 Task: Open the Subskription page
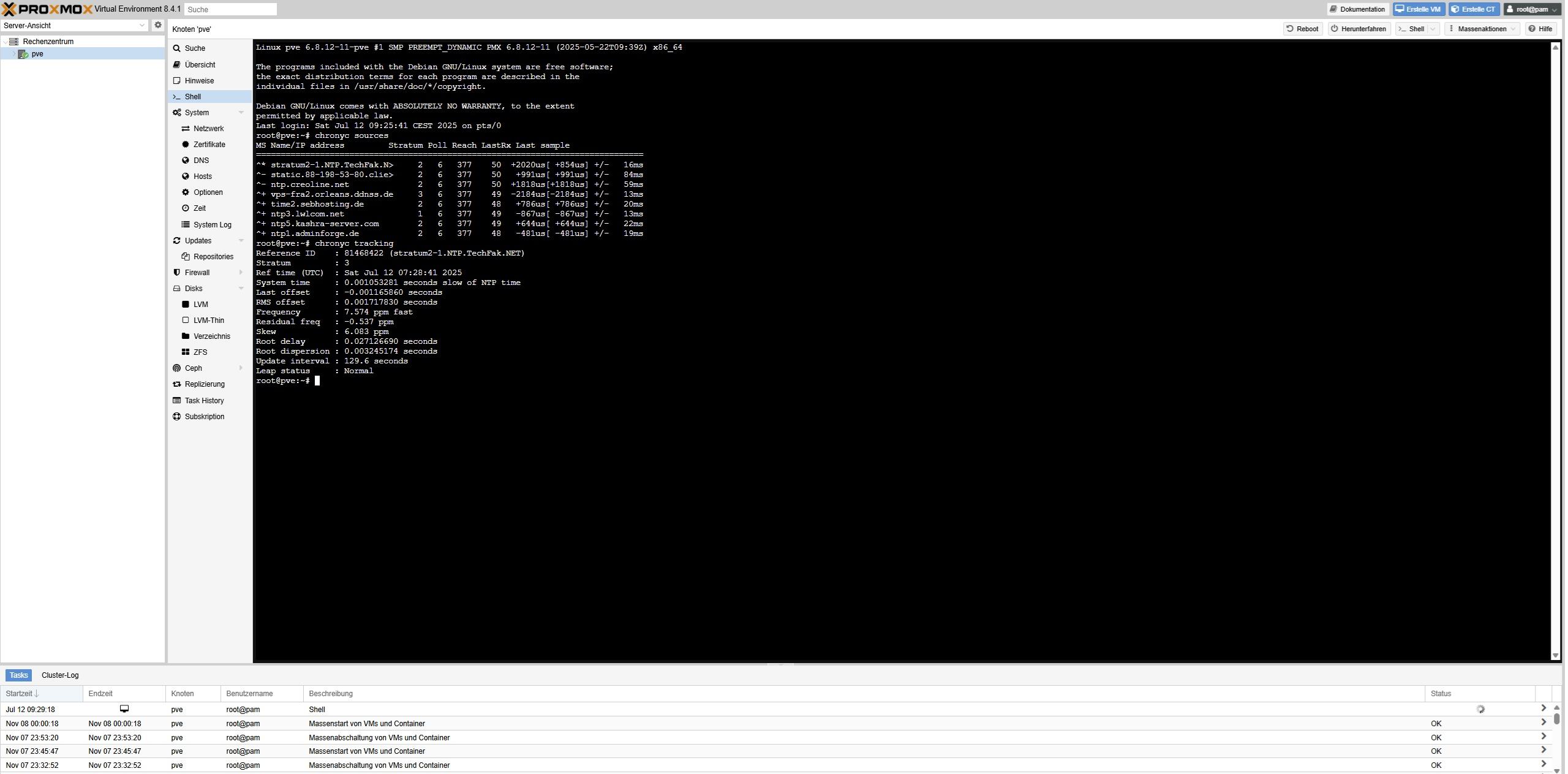click(204, 417)
